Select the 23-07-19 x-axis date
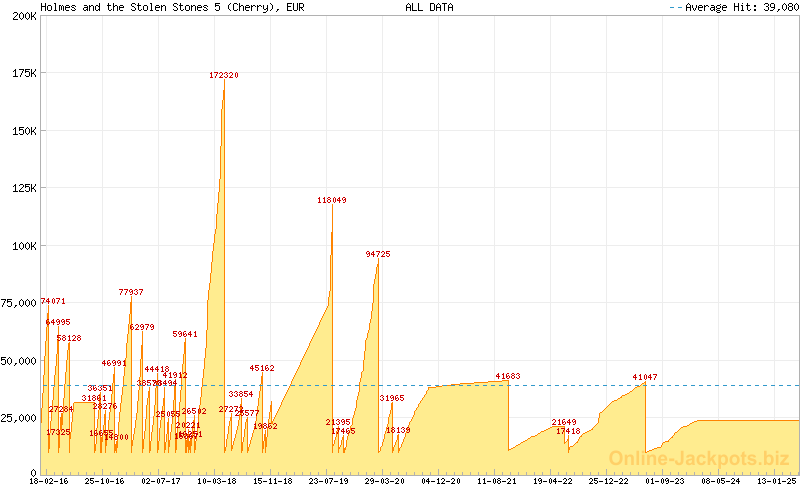This screenshot has height=490, width=800. (x=329, y=481)
